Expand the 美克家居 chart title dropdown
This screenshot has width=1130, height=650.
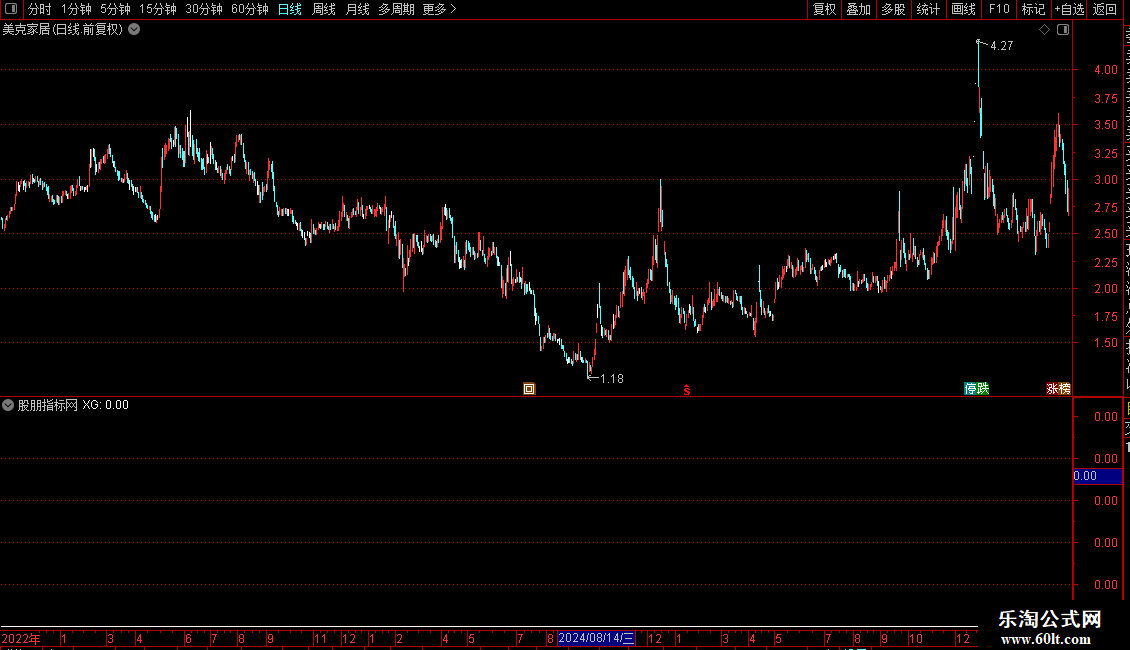click(x=134, y=30)
